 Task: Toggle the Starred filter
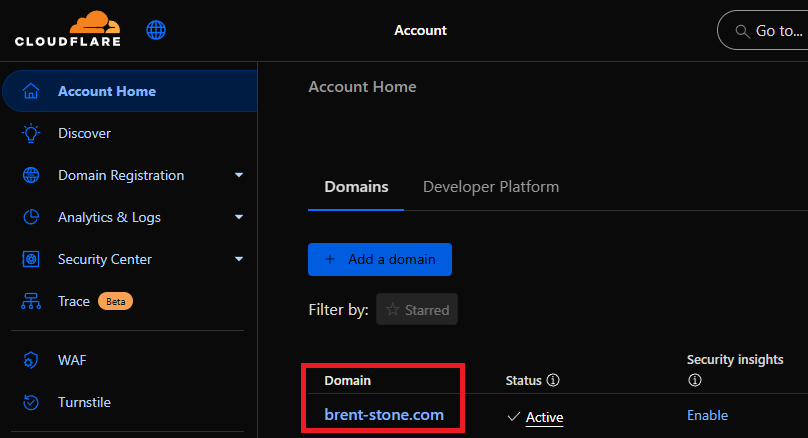pyautogui.click(x=417, y=310)
